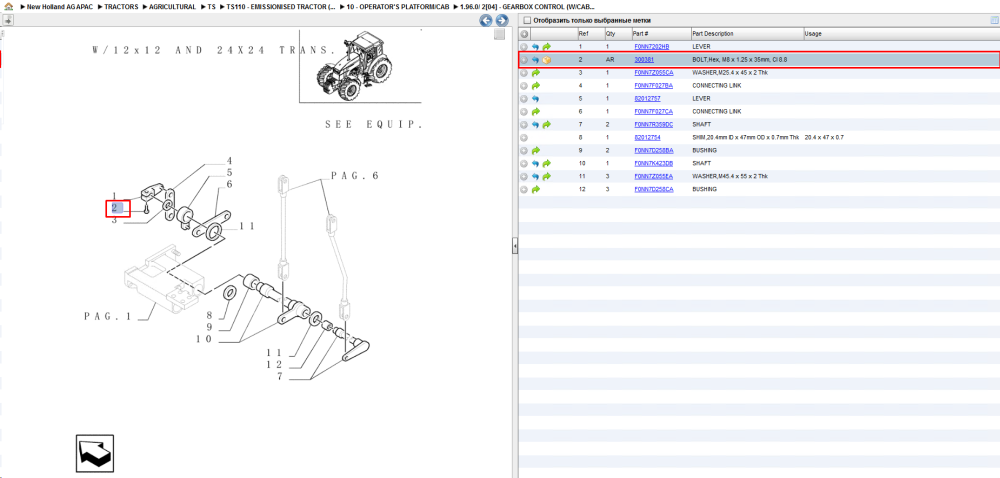
Task: Mark the ref 1 LEVER row circle
Action: pos(524,47)
